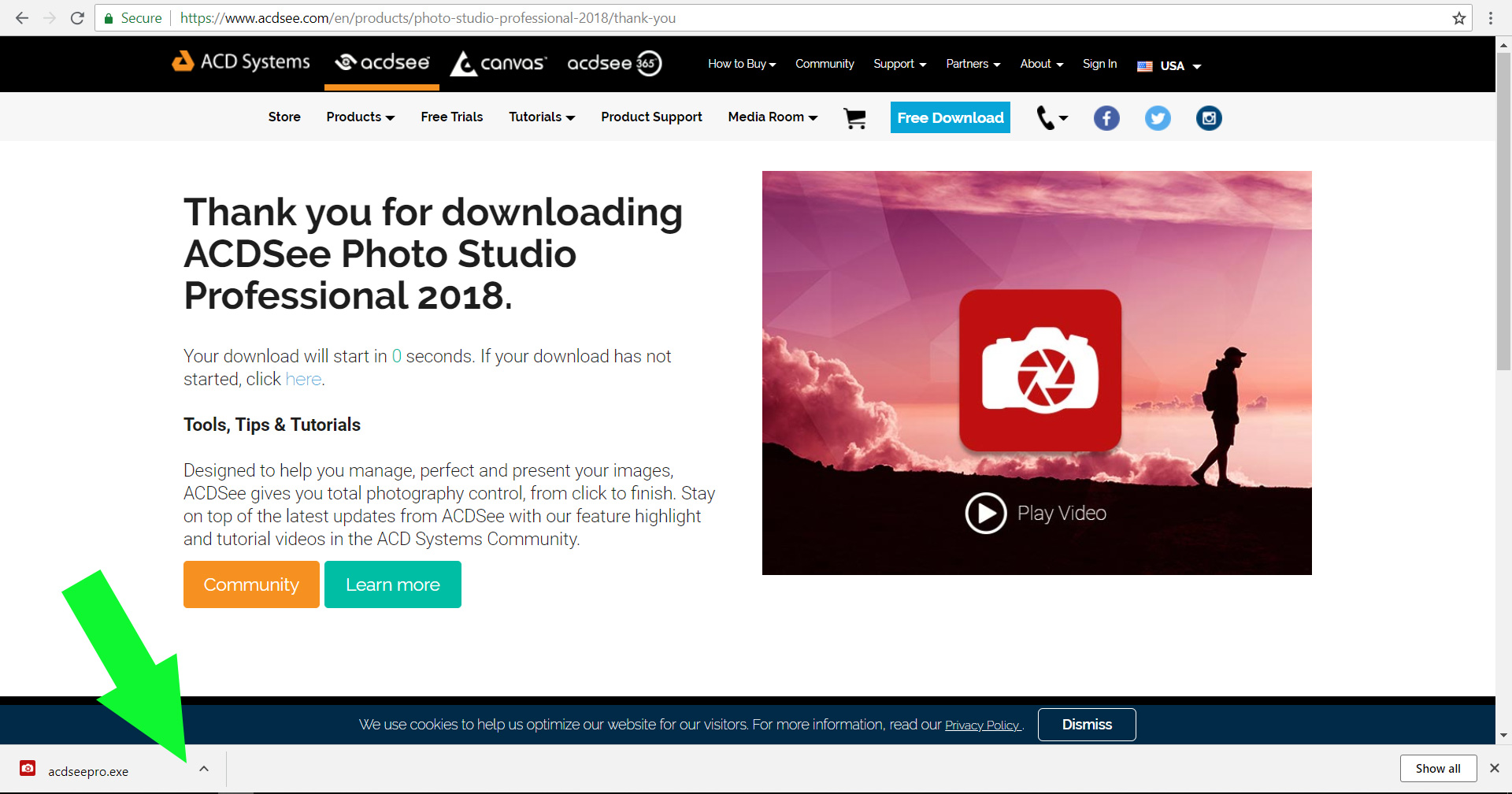
Task: Open the USA region selector
Action: (1169, 66)
